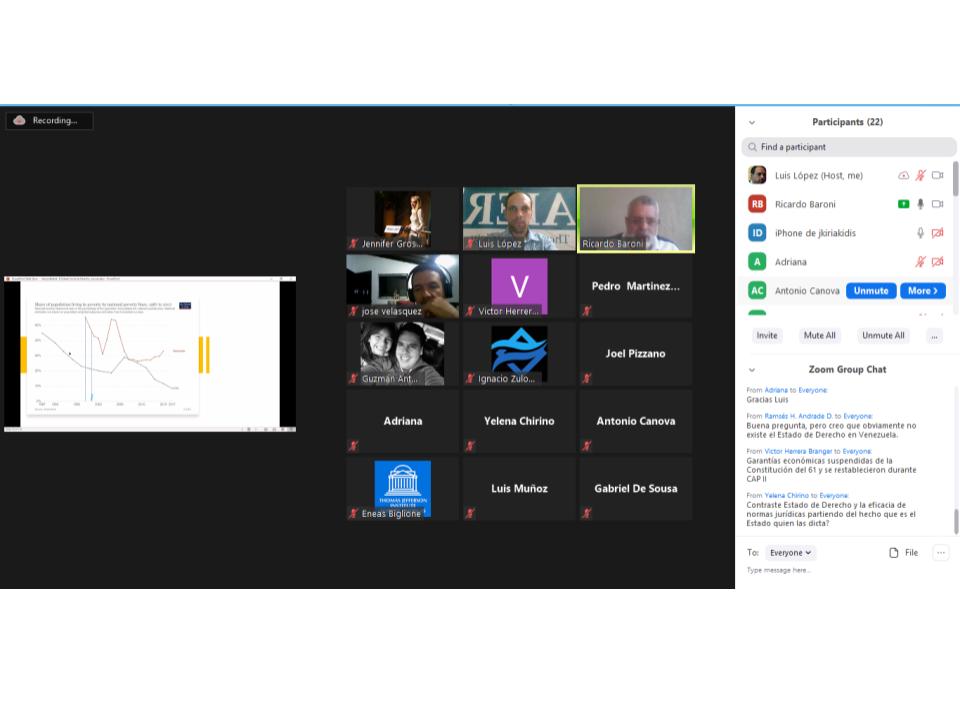
Task: Open the More menu for Antonio Canova
Action: tap(922, 291)
